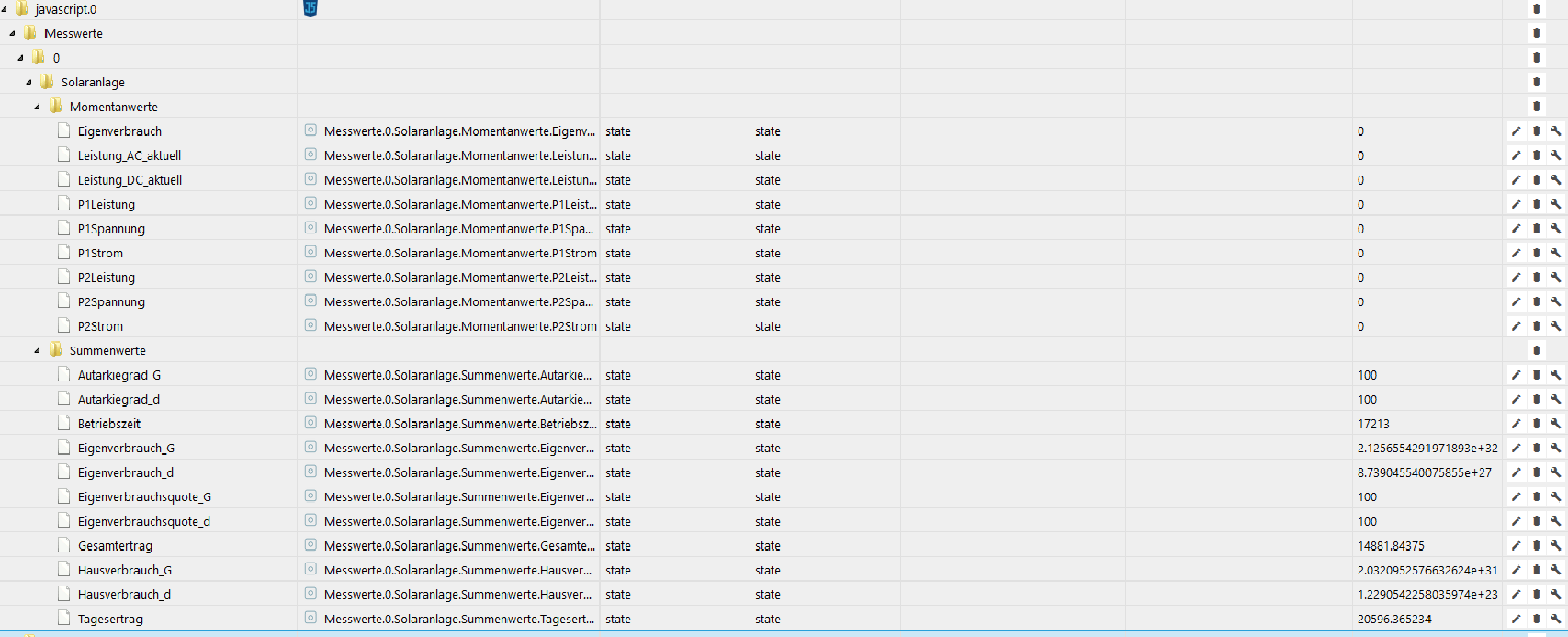Select the Leistung_AC_aktuell tree row
Screen dimensions: 1568x637
tap(130, 155)
